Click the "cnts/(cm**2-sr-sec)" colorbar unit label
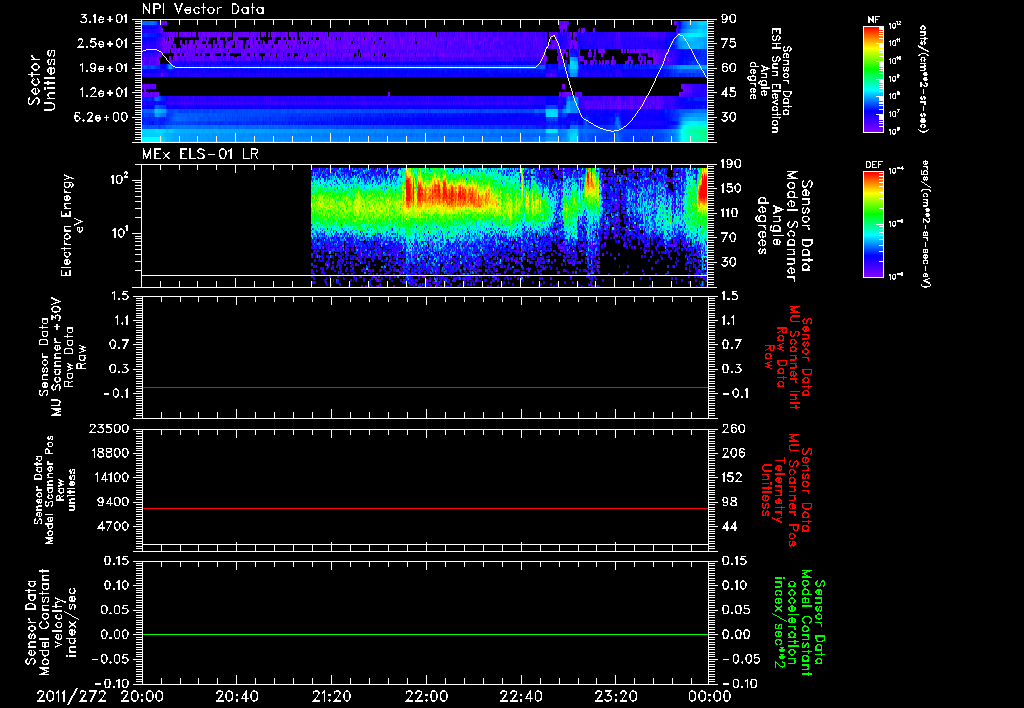The image size is (1024, 708). pyautogui.click(x=923, y=79)
